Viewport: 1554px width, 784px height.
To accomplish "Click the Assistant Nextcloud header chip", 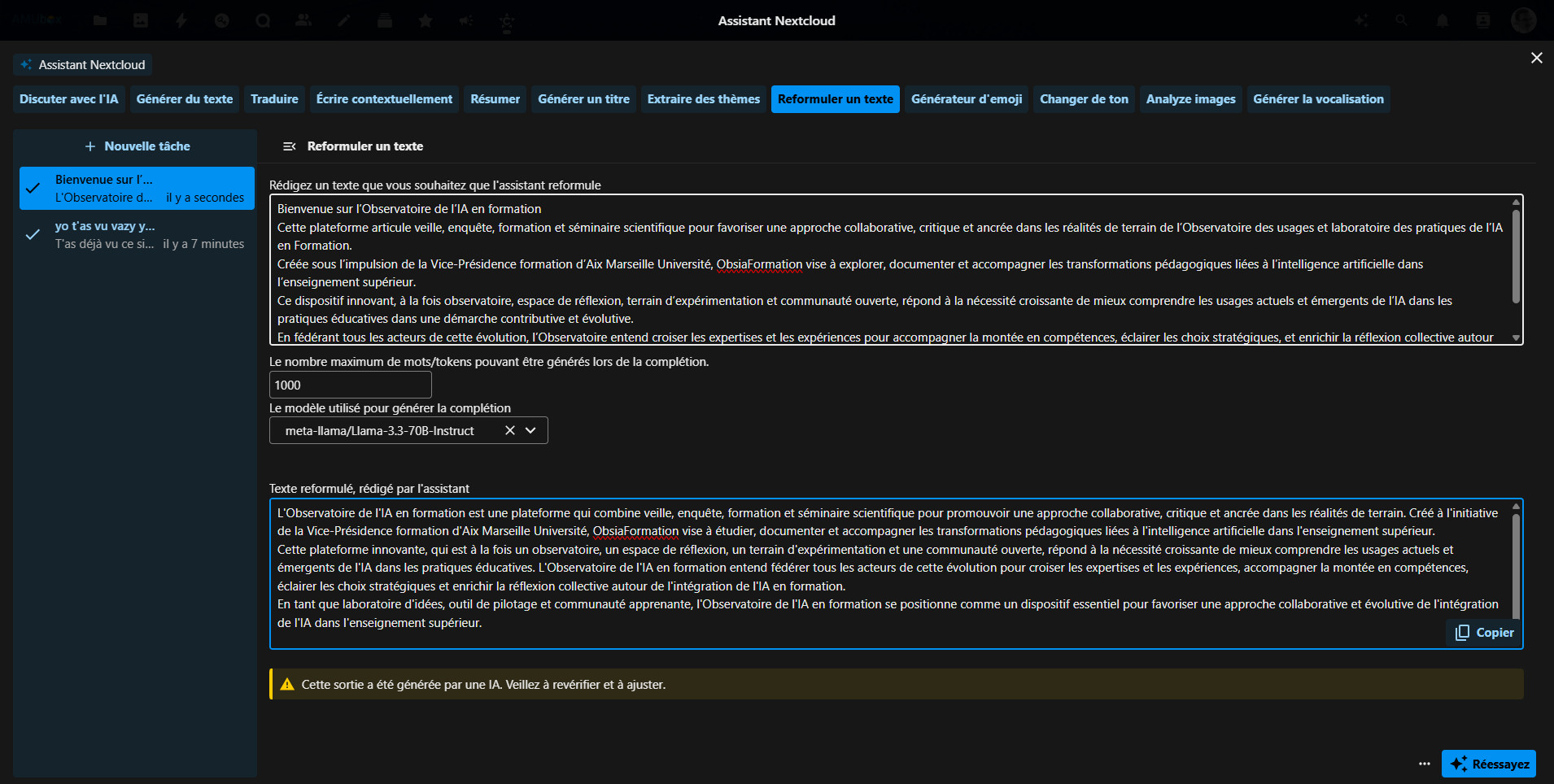I will click(x=83, y=65).
